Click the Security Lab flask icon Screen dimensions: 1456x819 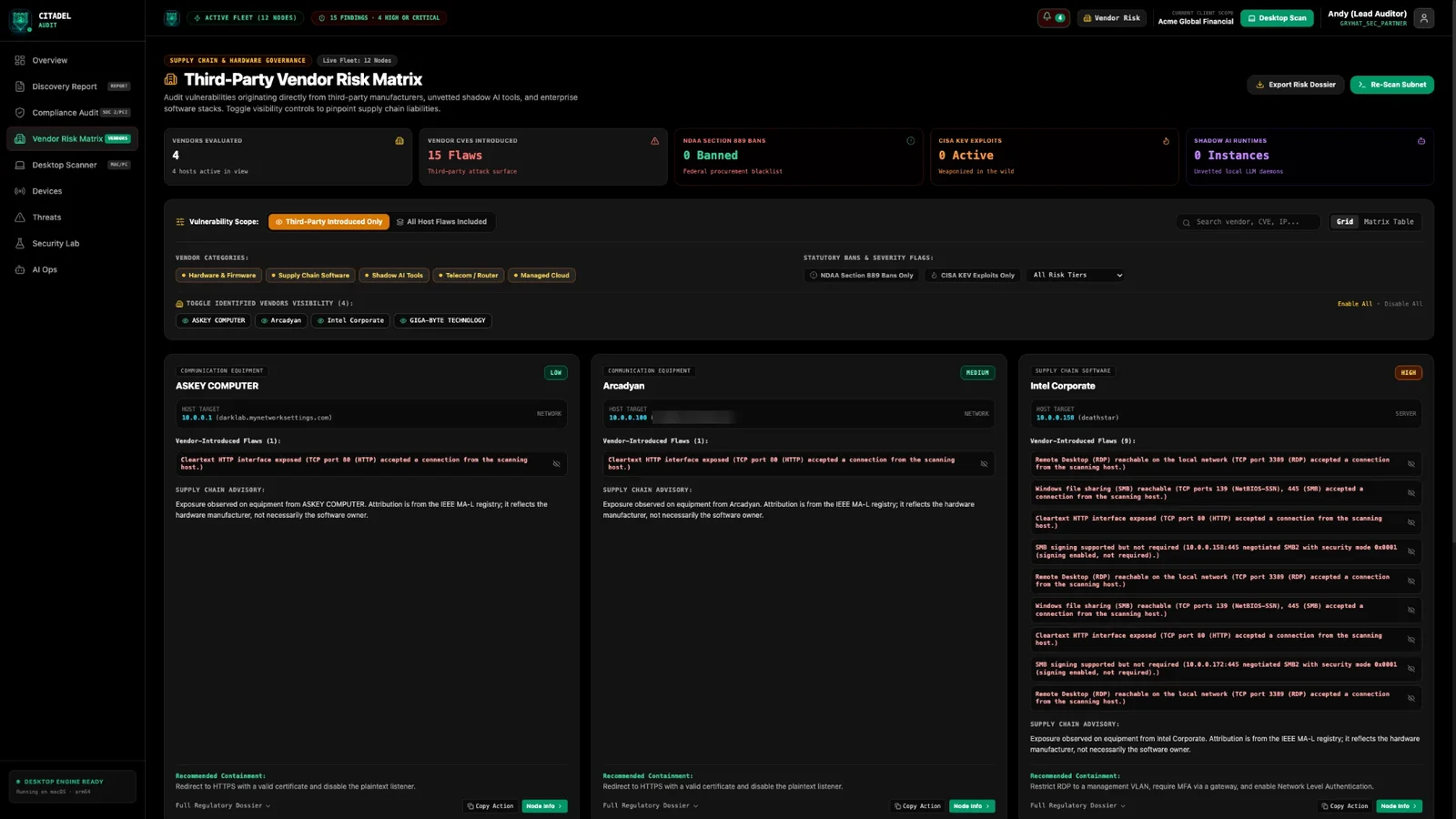[20, 244]
